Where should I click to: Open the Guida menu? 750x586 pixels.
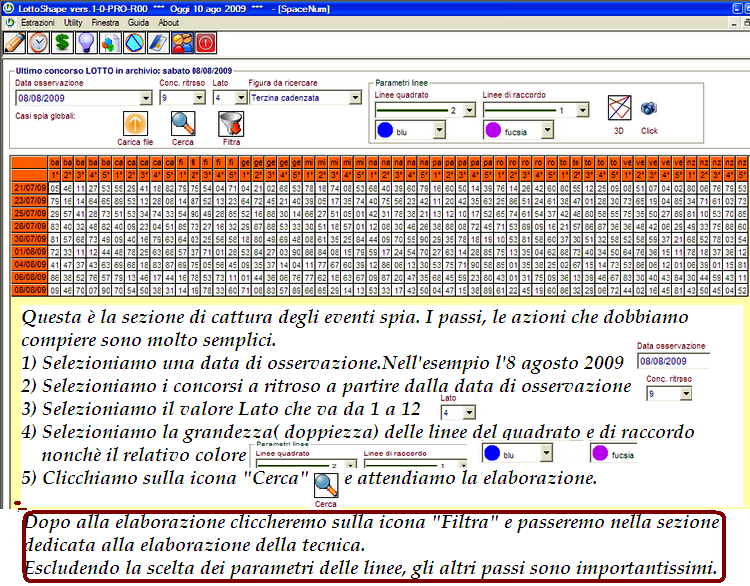click(138, 22)
